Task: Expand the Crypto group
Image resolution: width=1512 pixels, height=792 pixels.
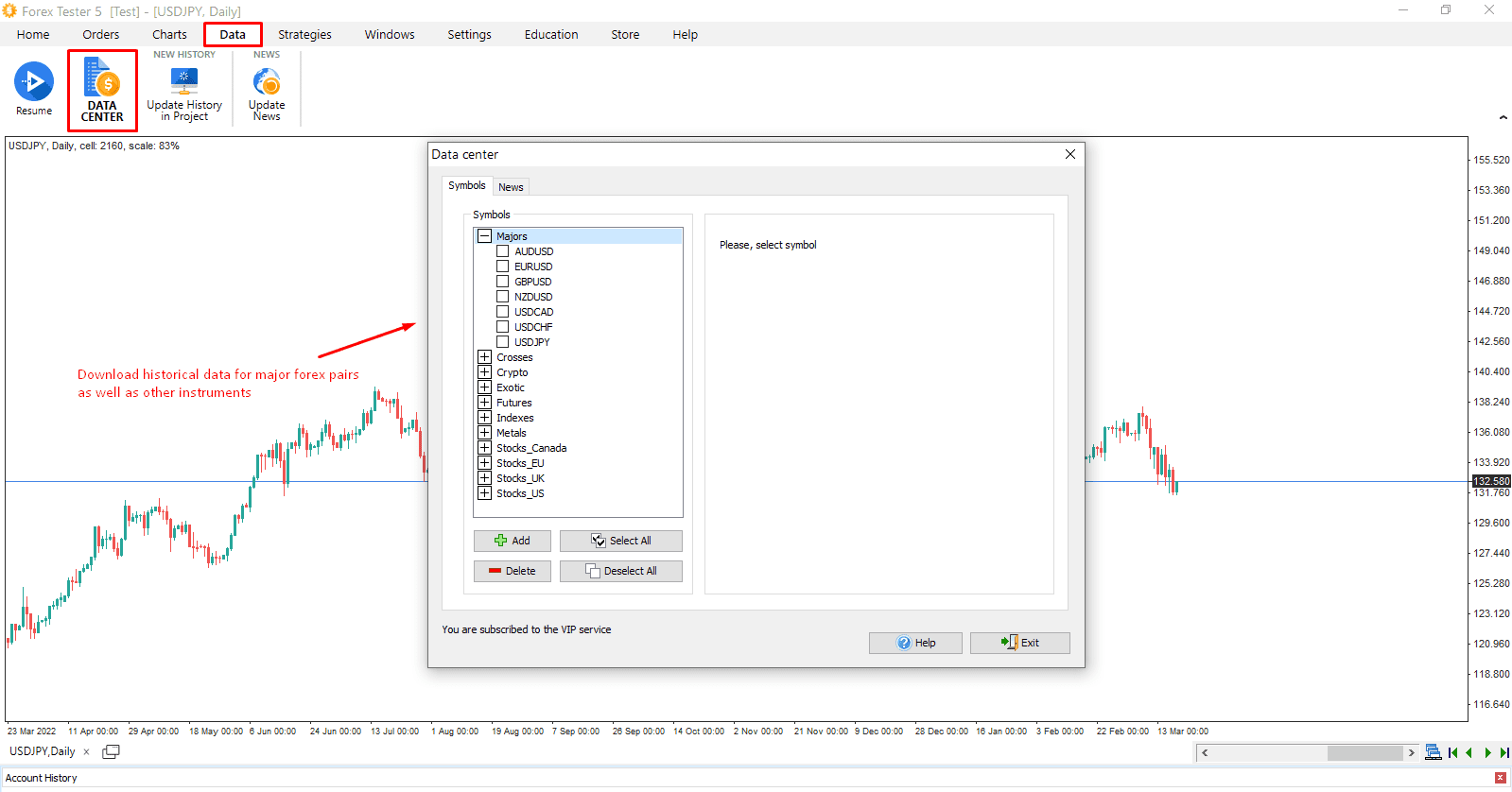Action: (484, 372)
